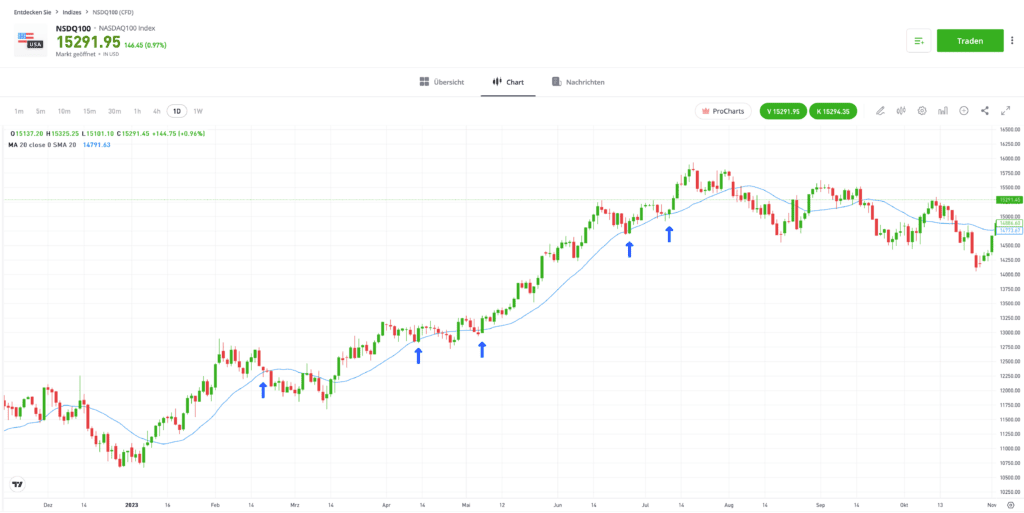
Task: Click the TradingView logo on chart
Action: pyautogui.click(x=17, y=484)
